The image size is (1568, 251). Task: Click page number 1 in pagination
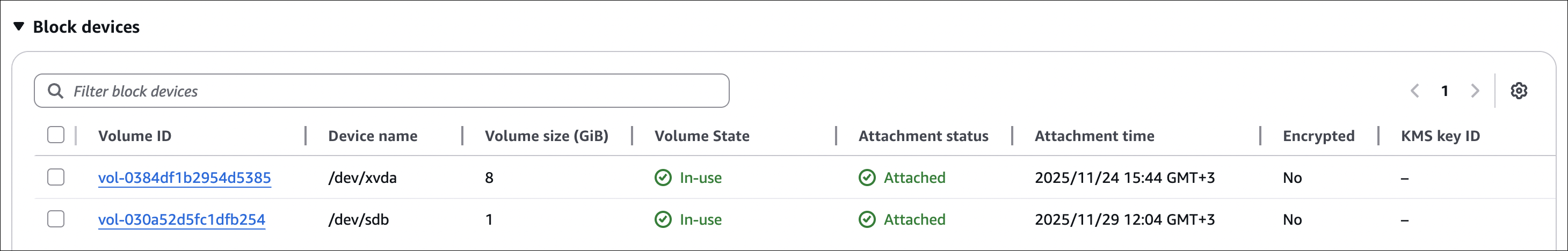click(x=1444, y=91)
